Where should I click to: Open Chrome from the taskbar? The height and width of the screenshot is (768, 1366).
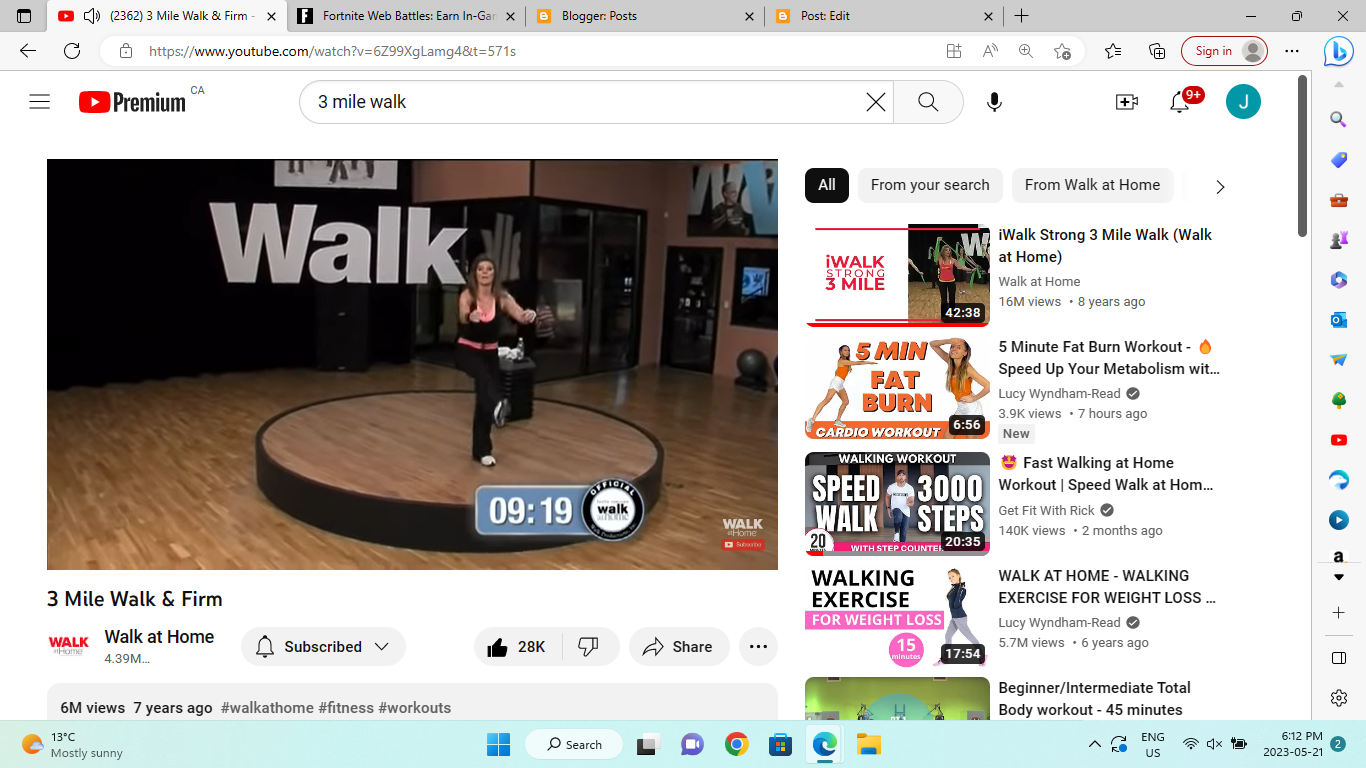[737, 744]
